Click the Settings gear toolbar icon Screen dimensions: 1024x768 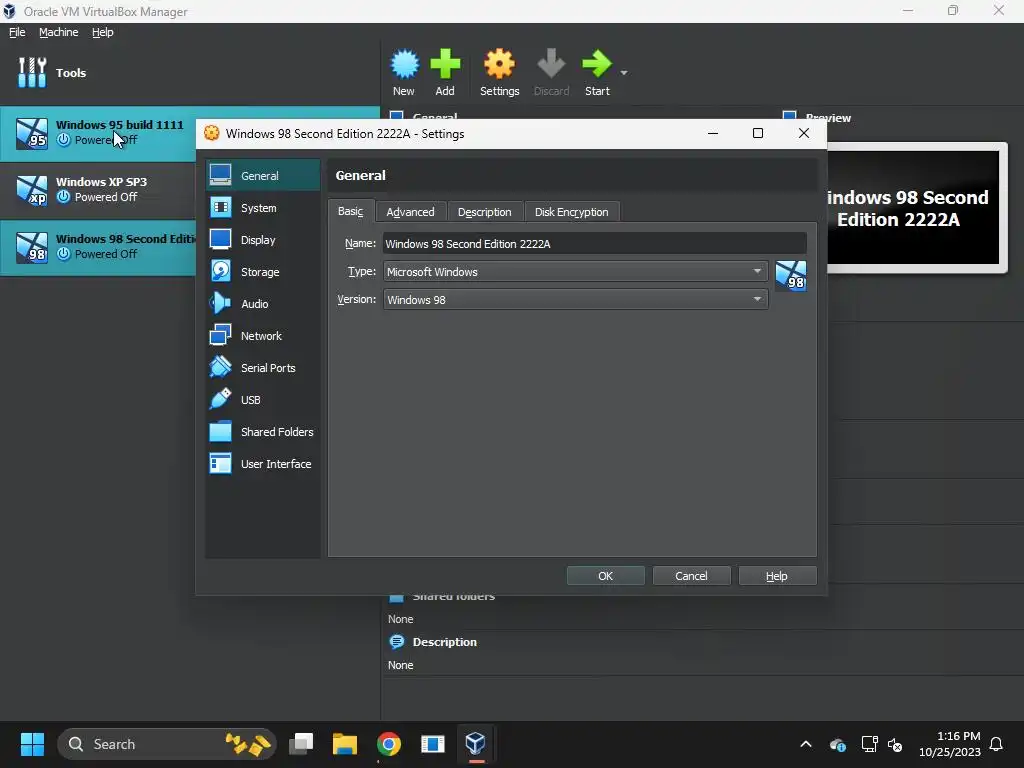click(x=500, y=64)
